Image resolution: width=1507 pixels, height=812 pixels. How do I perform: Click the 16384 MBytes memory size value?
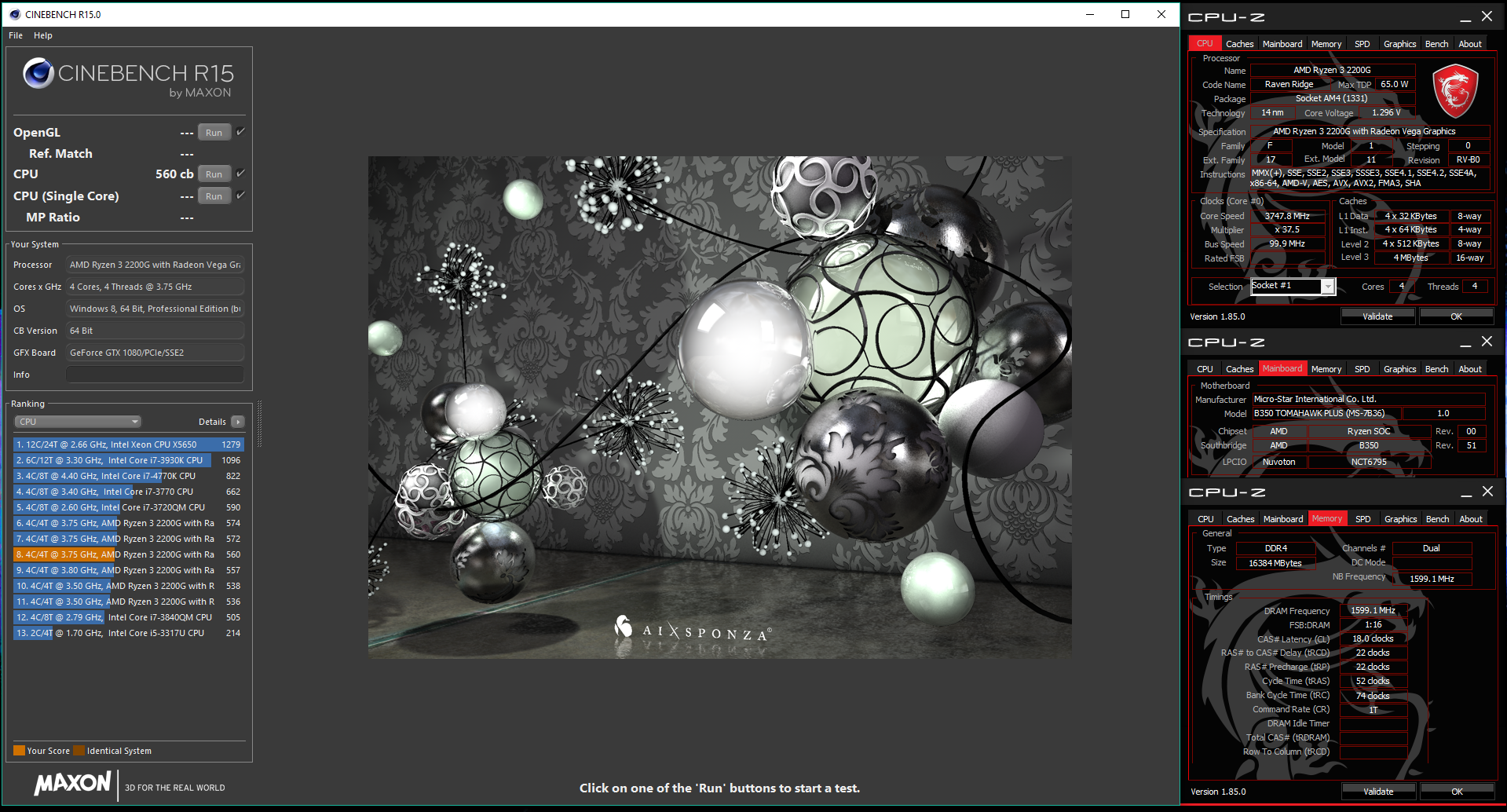(x=1275, y=563)
